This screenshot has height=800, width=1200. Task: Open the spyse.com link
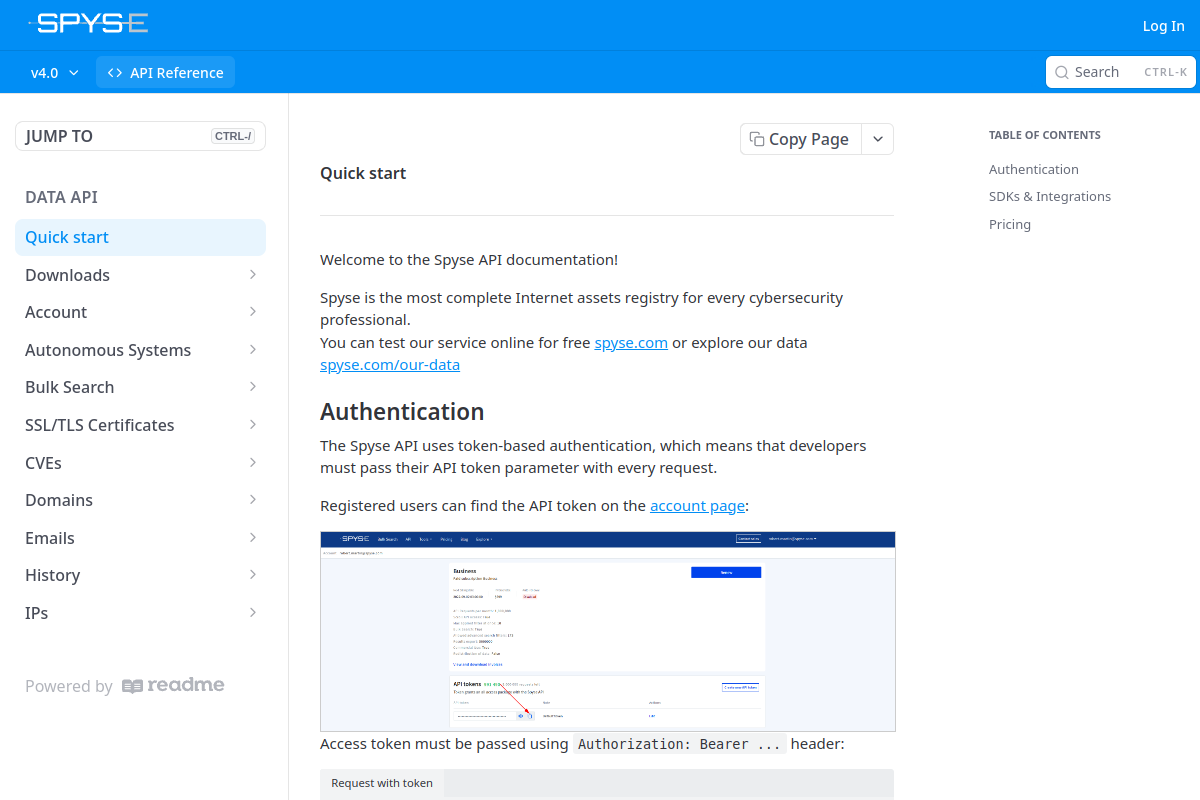[631, 342]
